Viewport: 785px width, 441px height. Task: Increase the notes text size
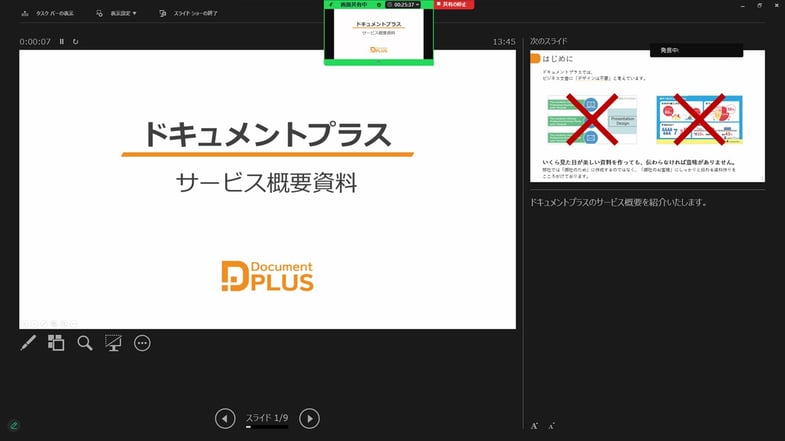[535, 426]
